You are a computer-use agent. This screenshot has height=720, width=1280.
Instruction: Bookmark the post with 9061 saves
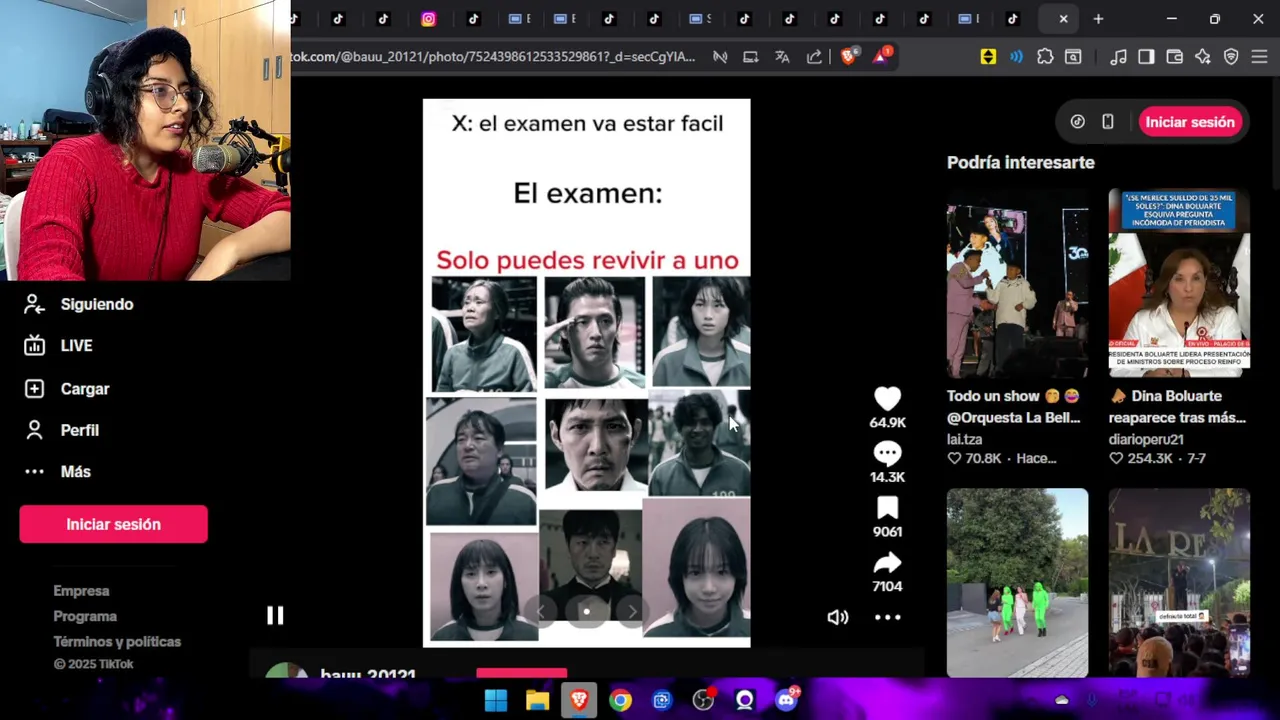887,508
